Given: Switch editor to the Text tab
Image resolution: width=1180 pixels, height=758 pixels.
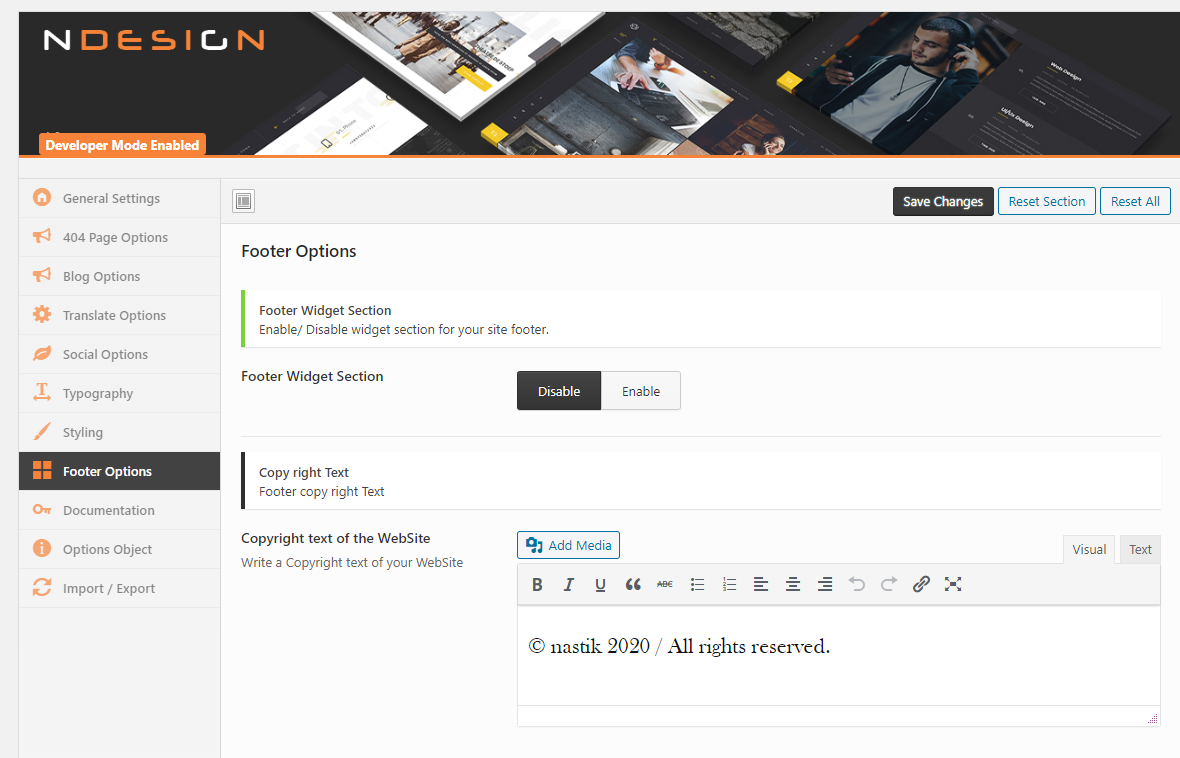Looking at the screenshot, I should tap(1140, 549).
